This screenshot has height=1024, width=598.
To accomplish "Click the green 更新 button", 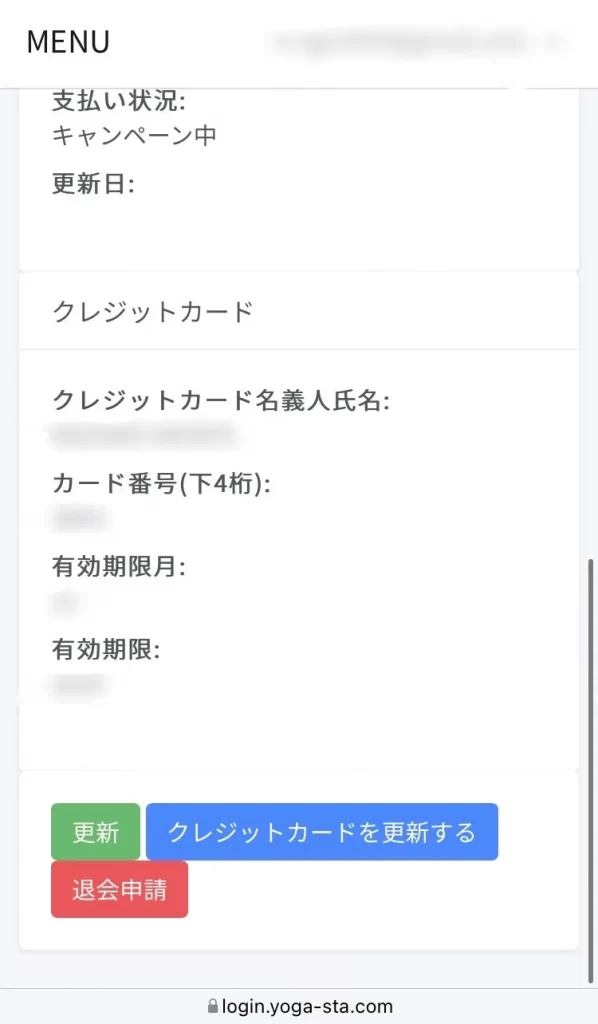I will click(95, 831).
